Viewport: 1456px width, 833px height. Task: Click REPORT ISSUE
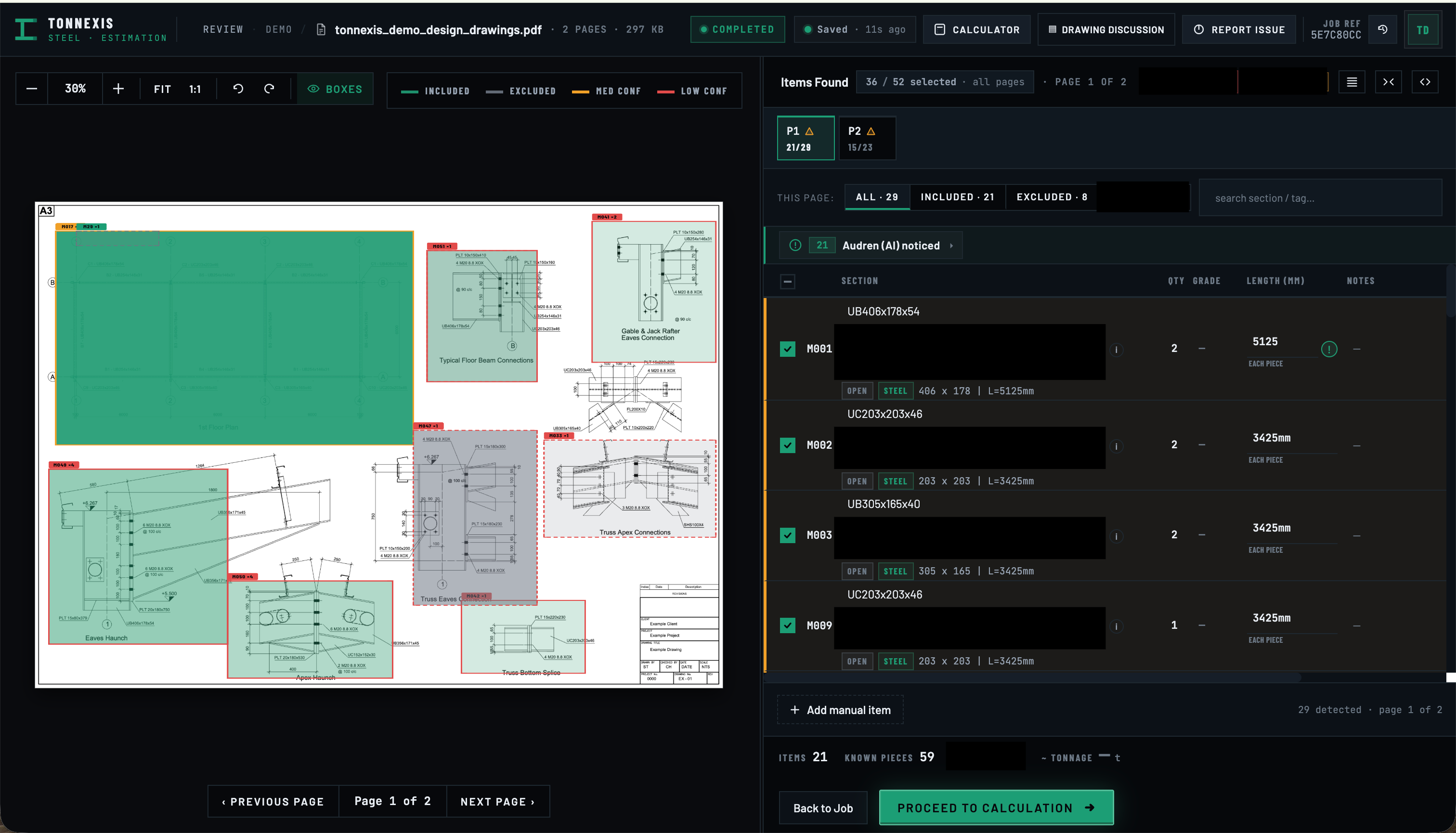point(1238,30)
